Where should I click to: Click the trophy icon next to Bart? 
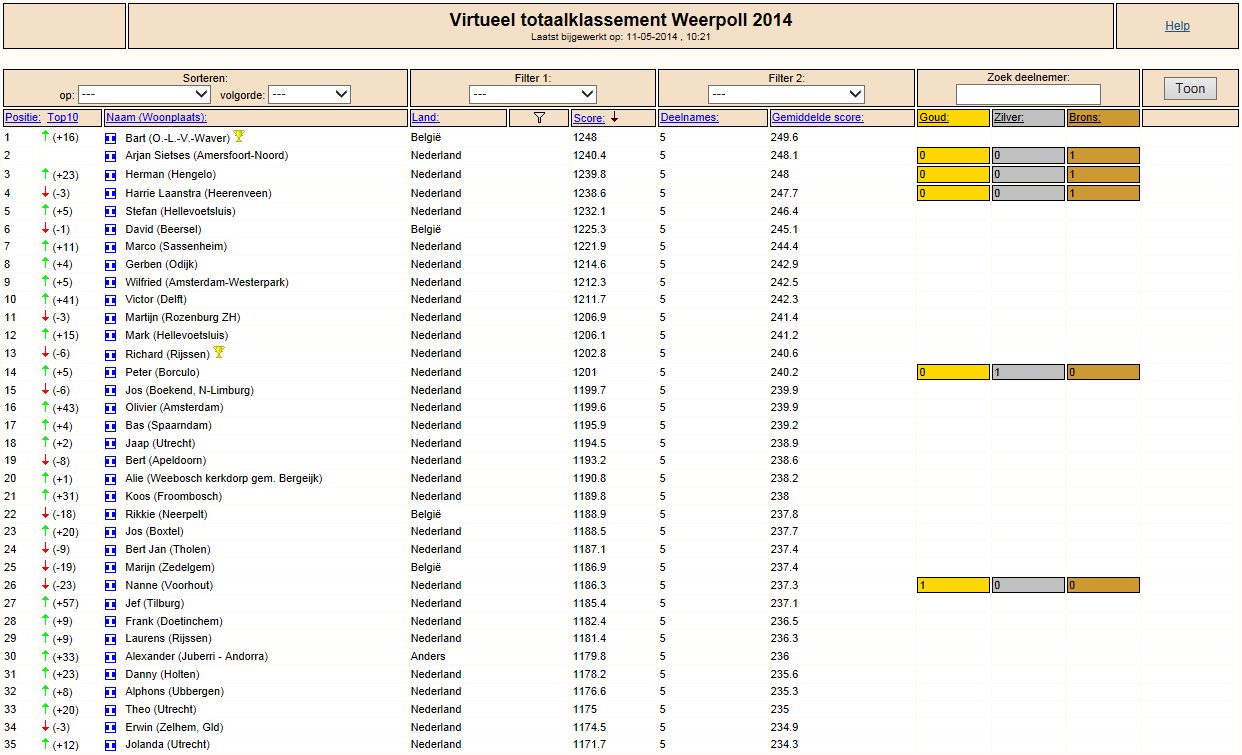[x=239, y=136]
